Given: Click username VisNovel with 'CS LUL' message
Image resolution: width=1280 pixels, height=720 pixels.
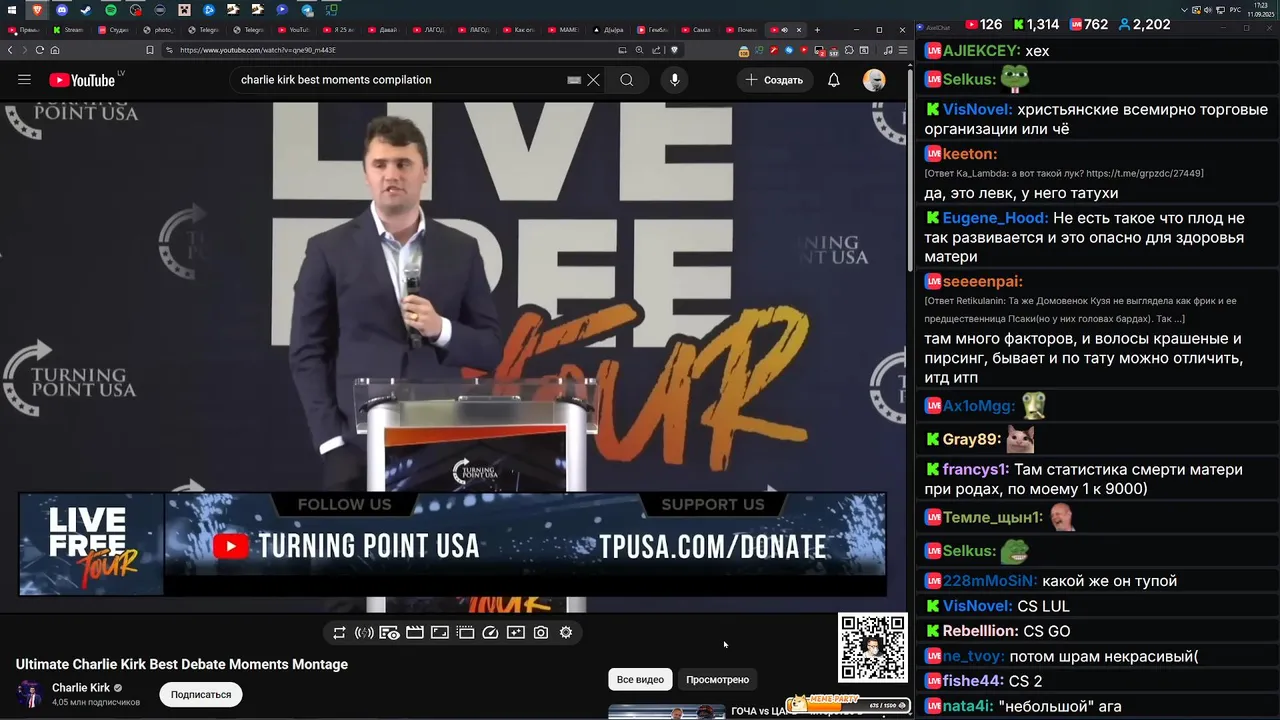Looking at the screenshot, I should [x=977, y=606].
